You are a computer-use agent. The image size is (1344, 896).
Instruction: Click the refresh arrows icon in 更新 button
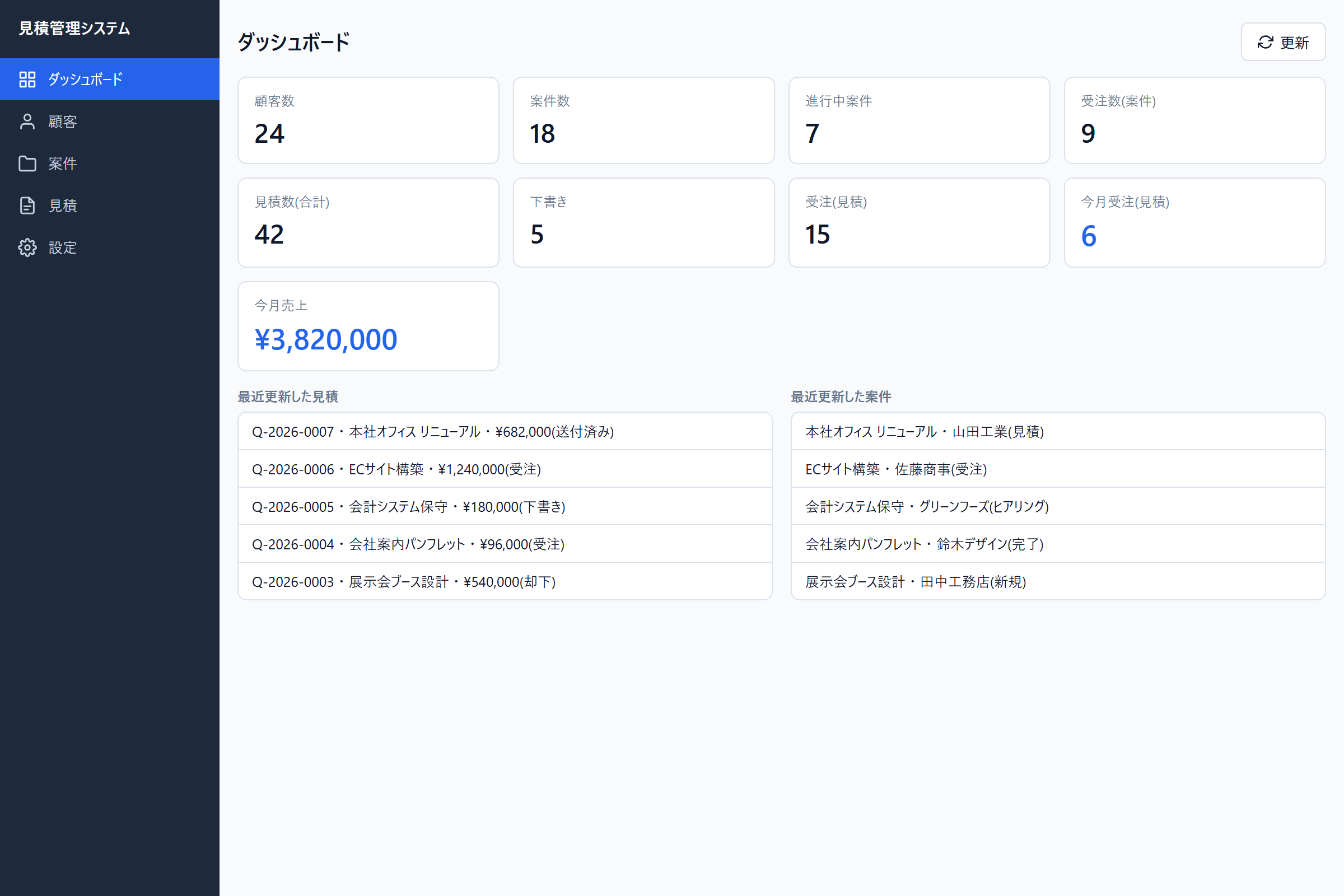pyautogui.click(x=1265, y=43)
